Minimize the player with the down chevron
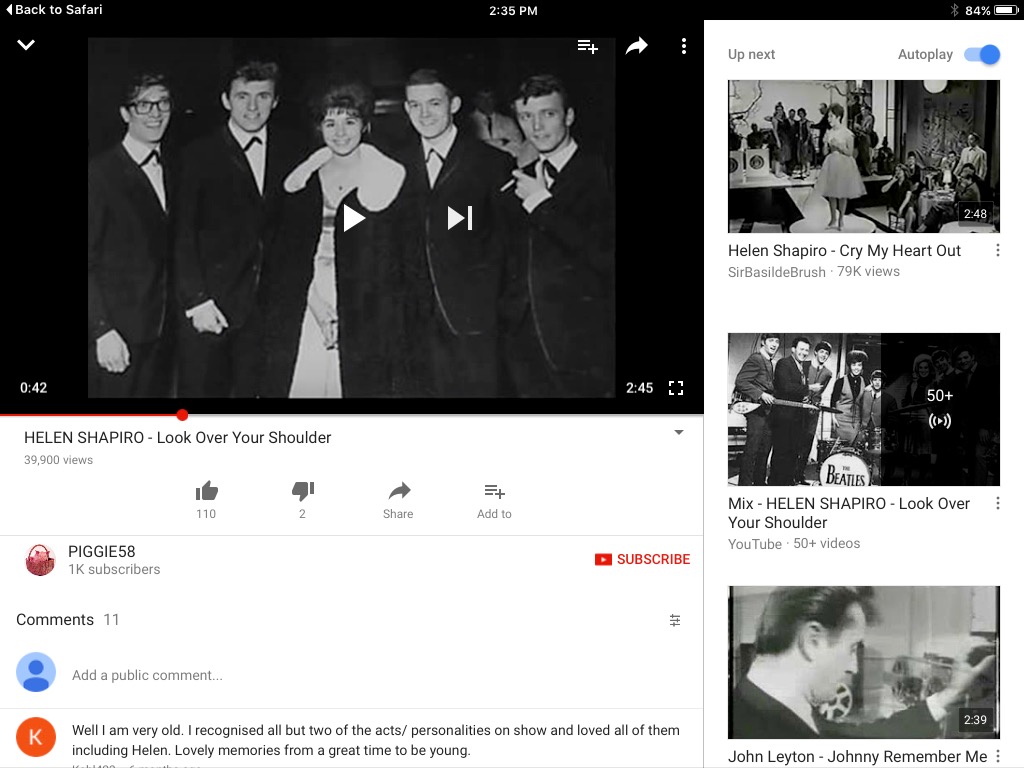 [26, 45]
